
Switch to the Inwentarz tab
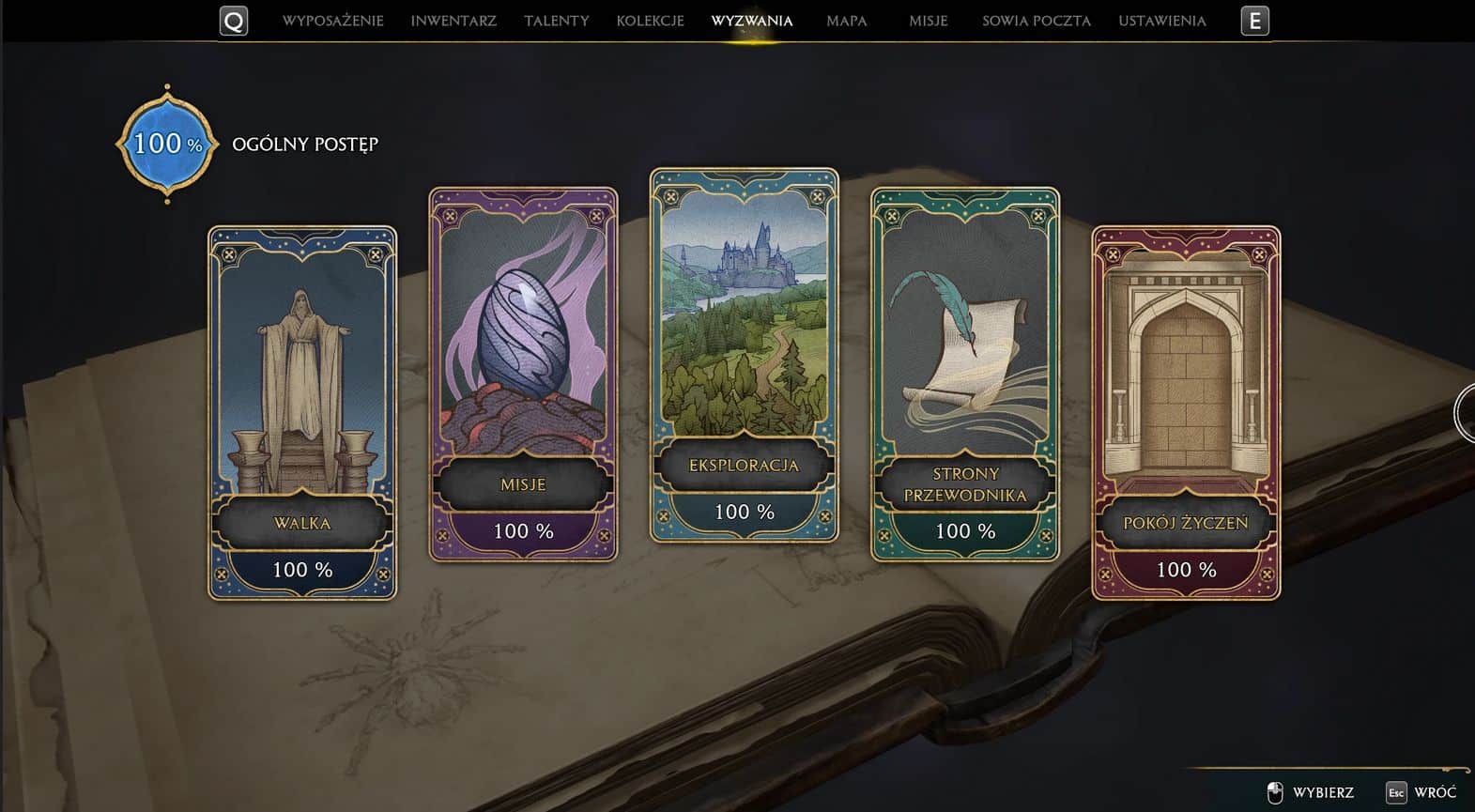click(453, 21)
